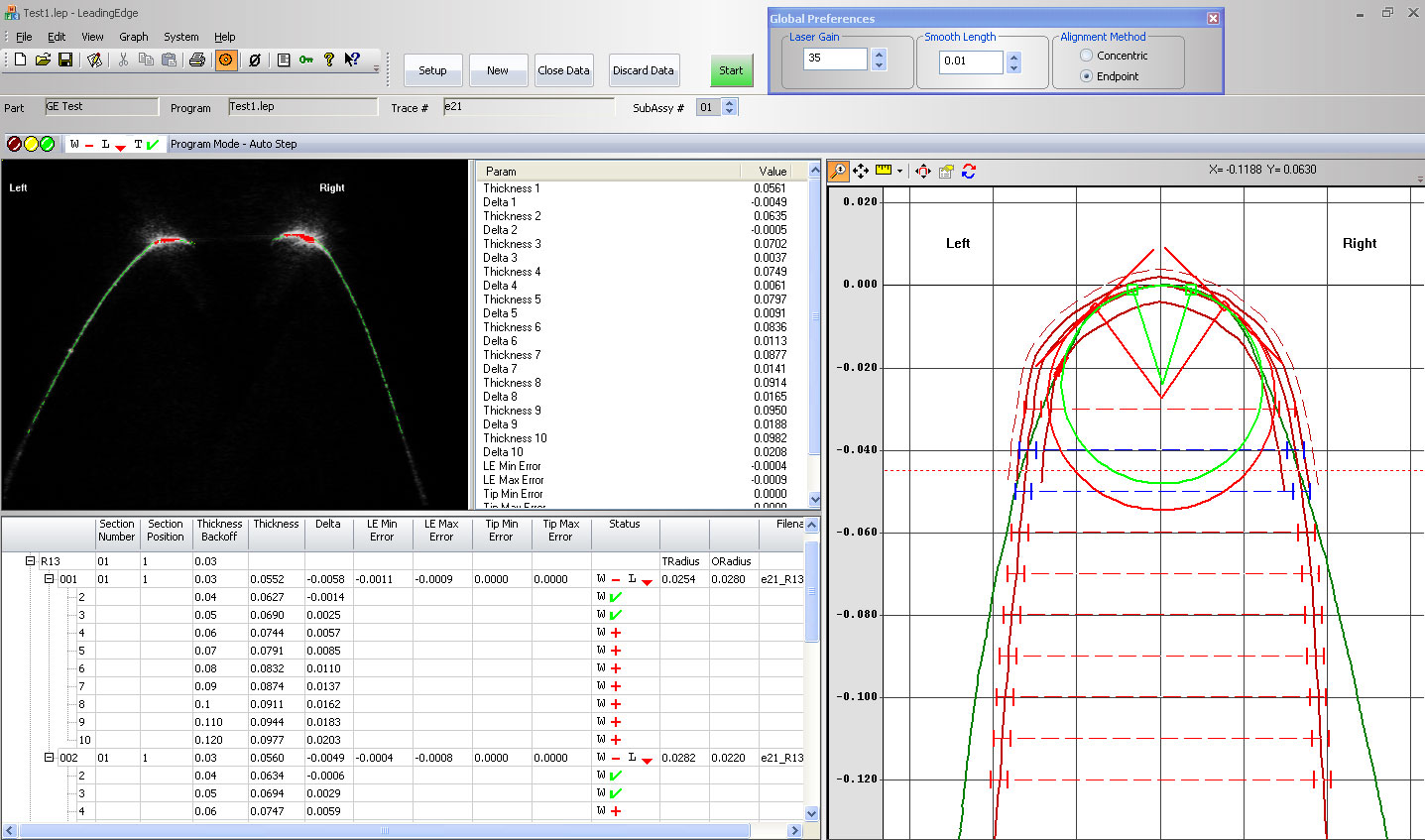
Task: Click the yellow ruler measure tool
Action: (884, 171)
